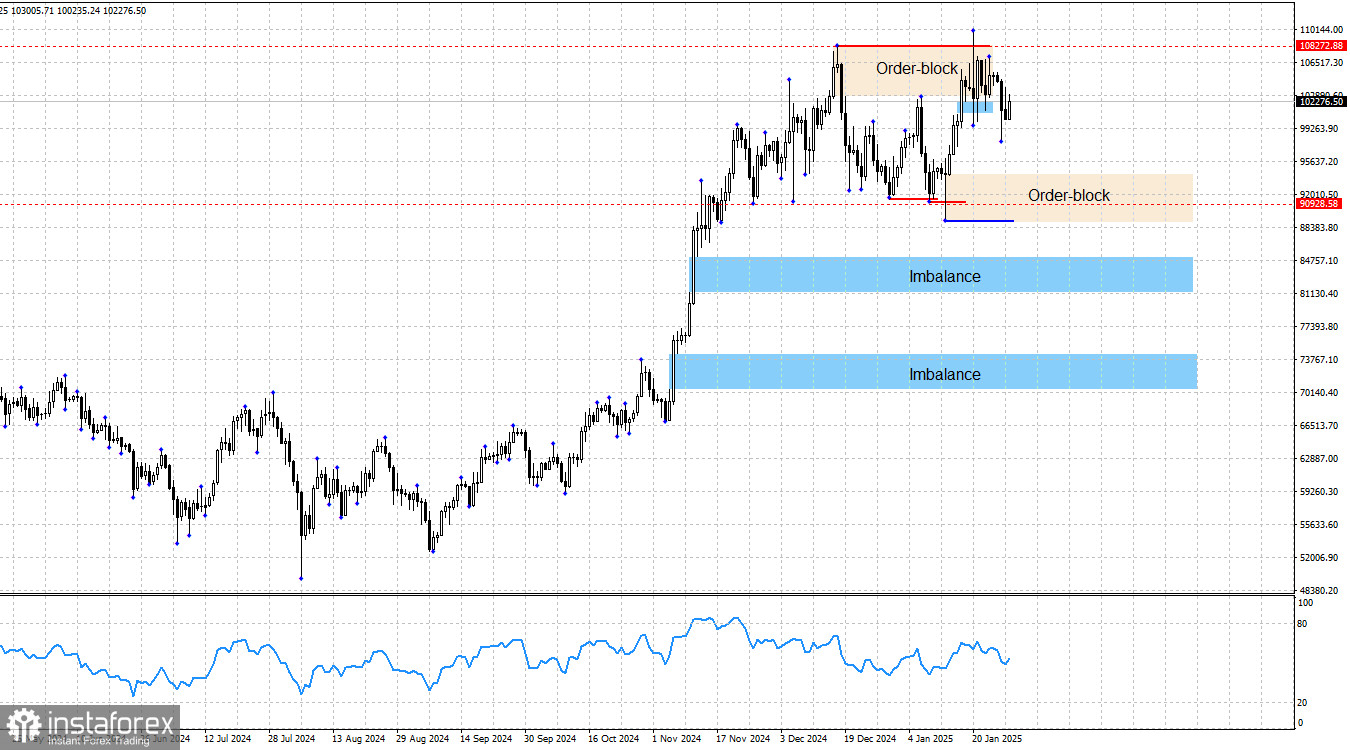1350x750 pixels.
Task: Click the 95637.20 price axis label
Action: pyautogui.click(x=1320, y=162)
